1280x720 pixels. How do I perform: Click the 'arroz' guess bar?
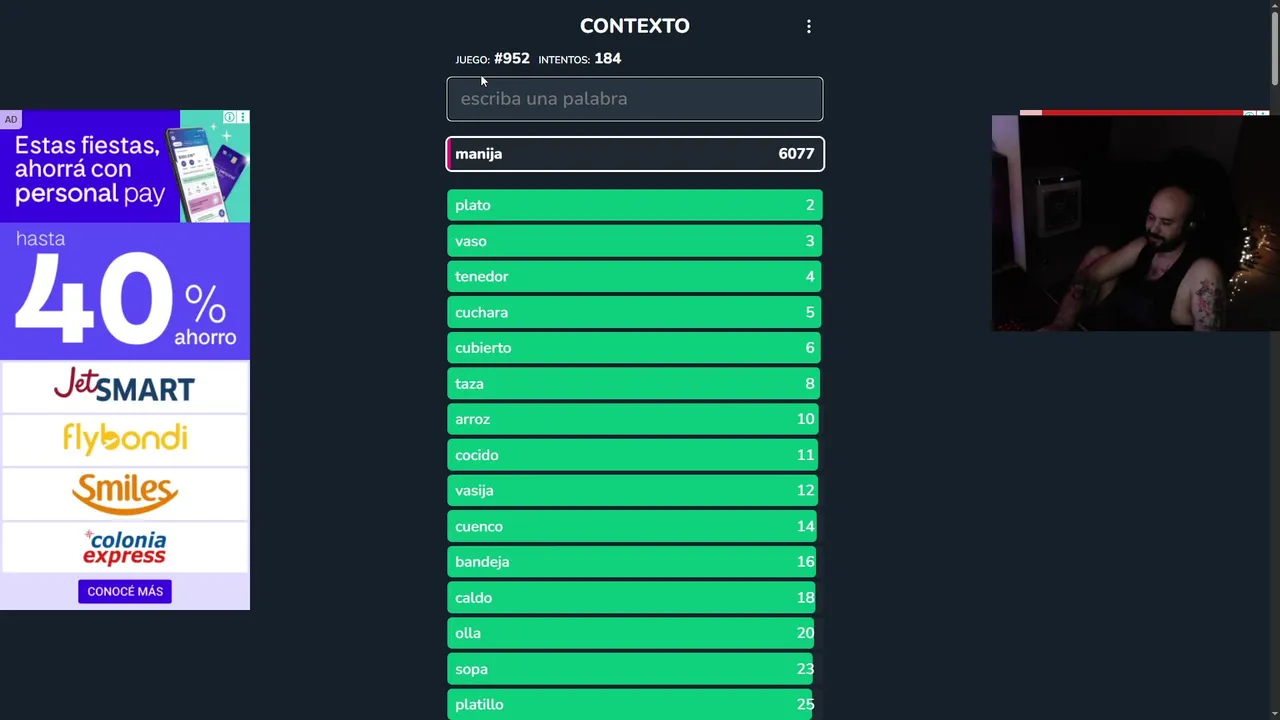click(634, 419)
